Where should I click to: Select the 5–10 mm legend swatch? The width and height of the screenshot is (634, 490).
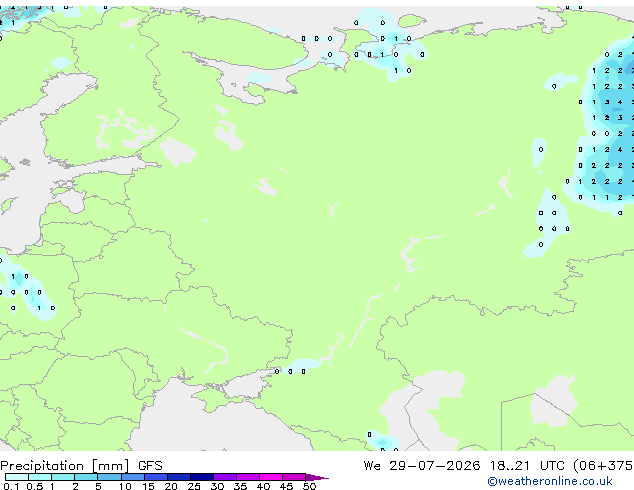[x=109, y=477]
